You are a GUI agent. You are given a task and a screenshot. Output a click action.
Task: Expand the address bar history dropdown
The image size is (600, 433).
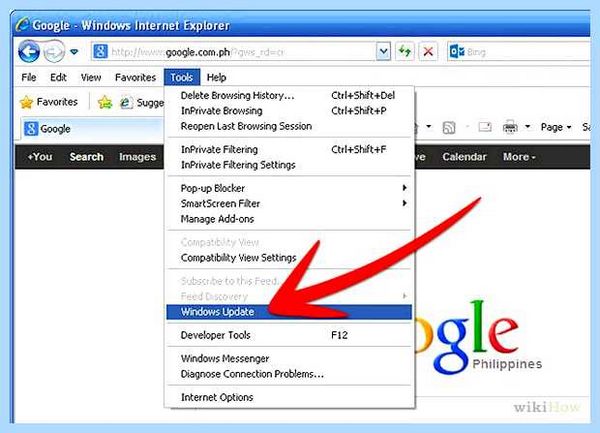[x=383, y=51]
